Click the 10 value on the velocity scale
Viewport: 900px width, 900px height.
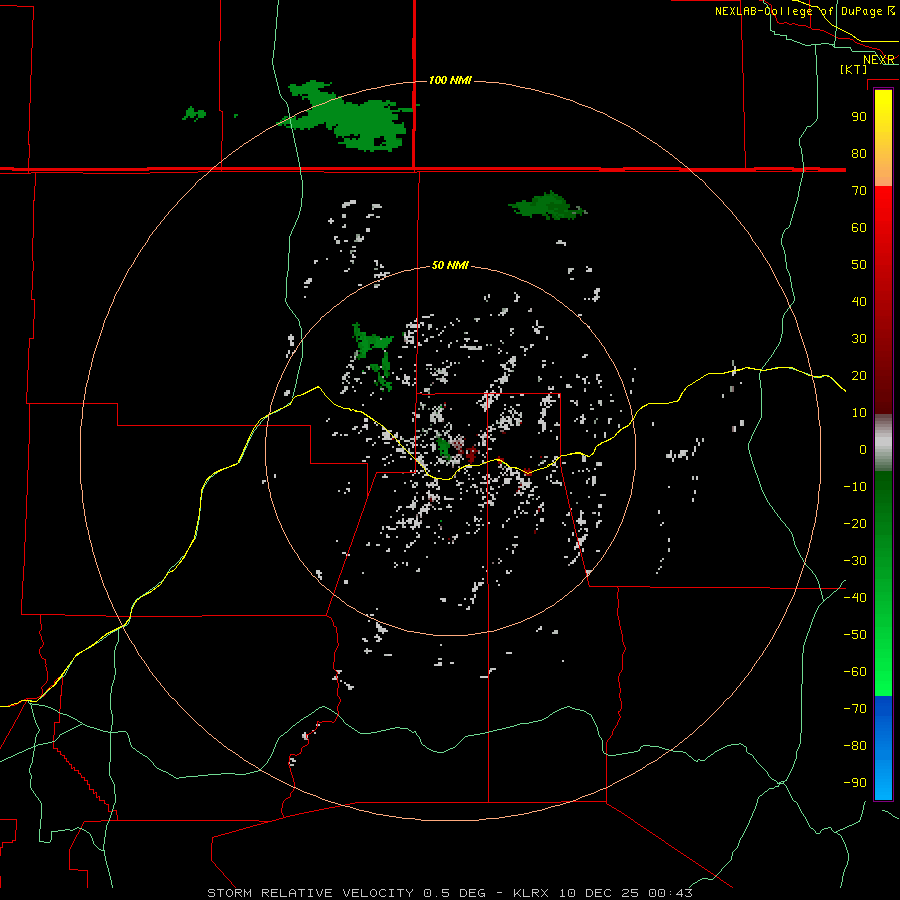(x=859, y=413)
